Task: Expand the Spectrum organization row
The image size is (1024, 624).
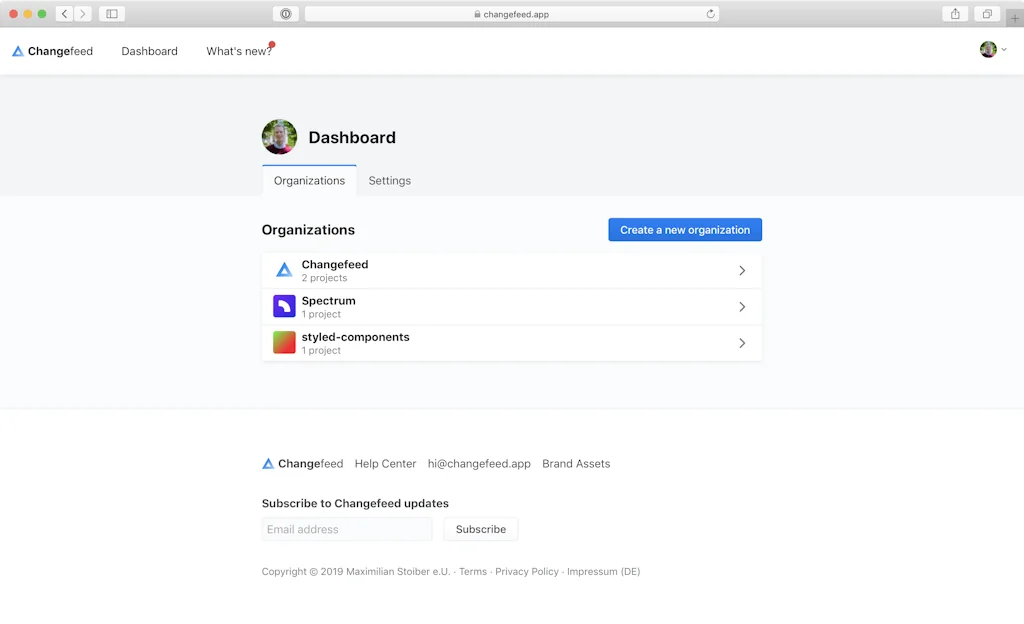Action: tap(742, 306)
